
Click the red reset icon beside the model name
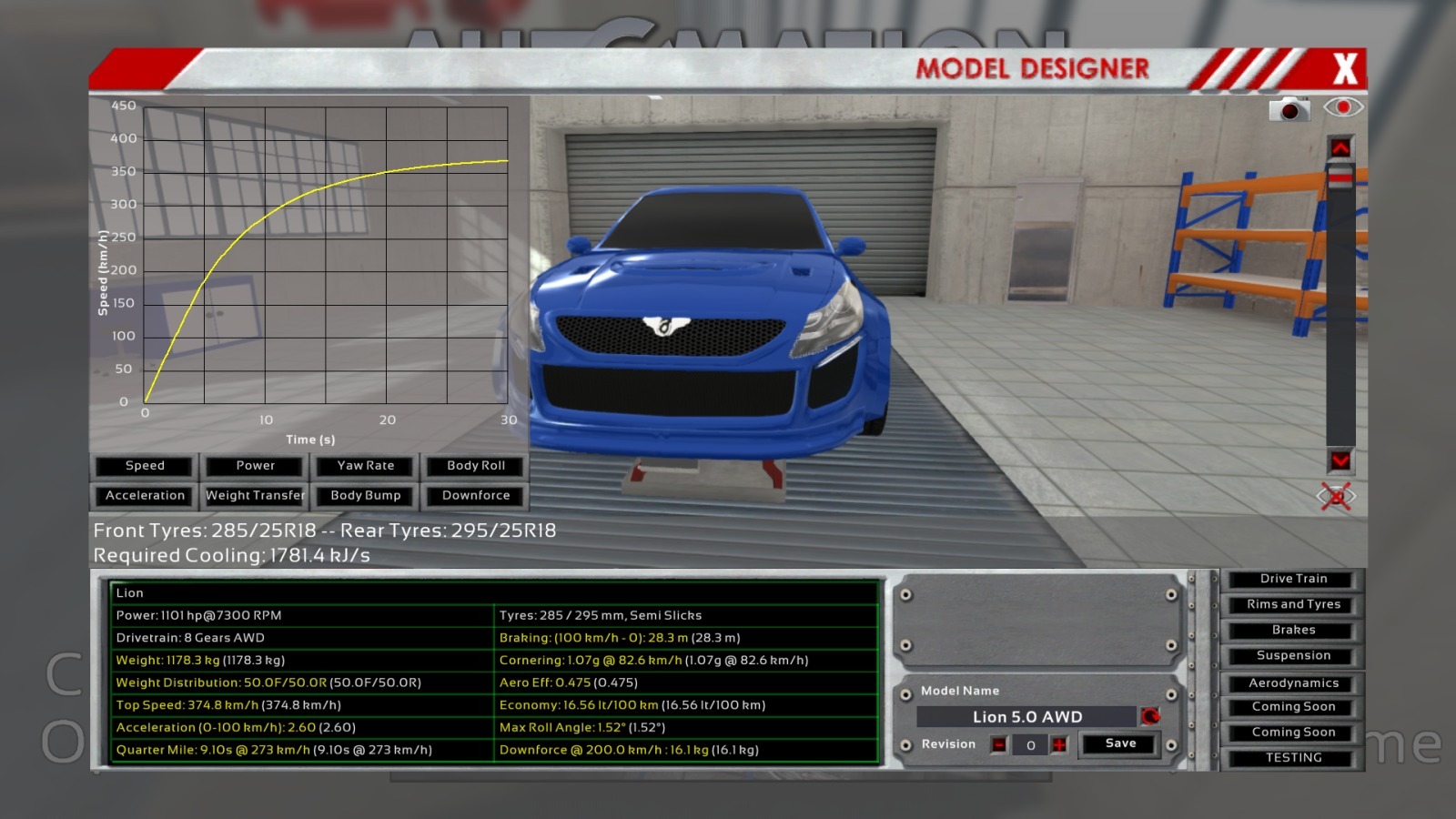(1150, 716)
